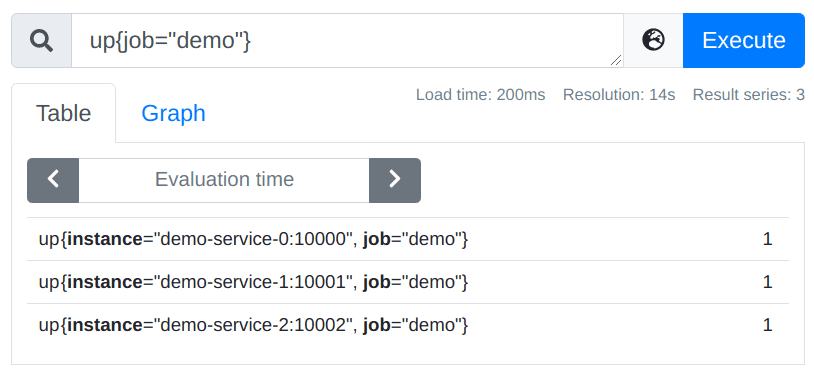
Task: Focus the up{job="demo"} expression field
Action: (347, 40)
